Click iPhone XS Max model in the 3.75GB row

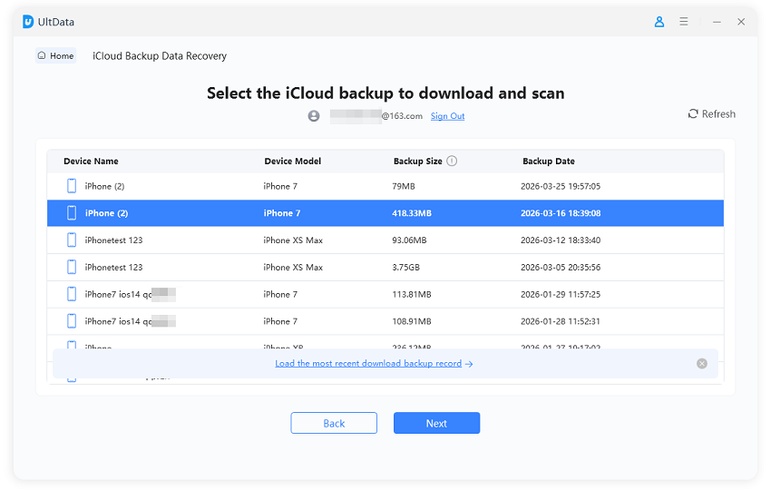[293, 267]
